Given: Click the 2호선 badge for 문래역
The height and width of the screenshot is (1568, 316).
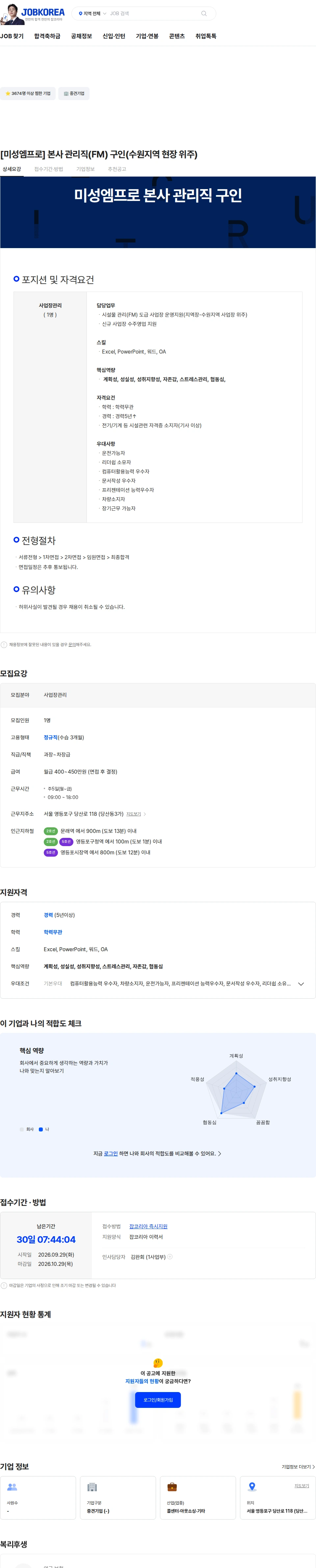Looking at the screenshot, I should [50, 831].
